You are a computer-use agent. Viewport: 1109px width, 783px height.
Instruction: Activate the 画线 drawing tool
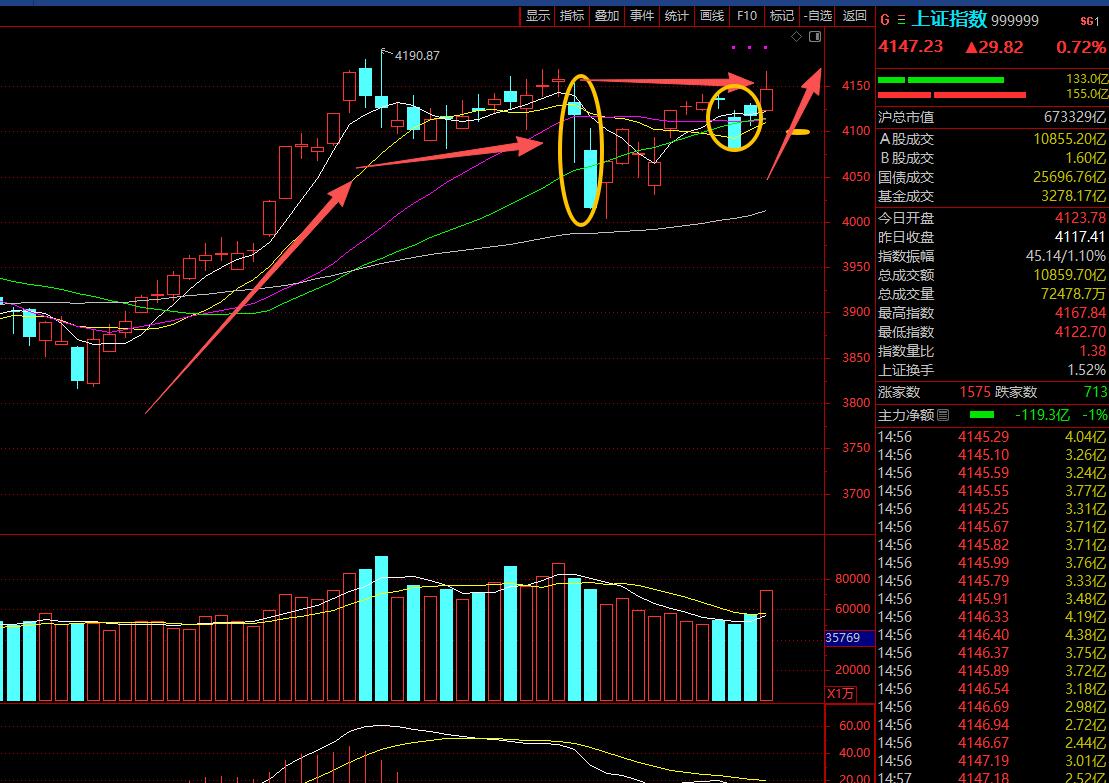712,16
